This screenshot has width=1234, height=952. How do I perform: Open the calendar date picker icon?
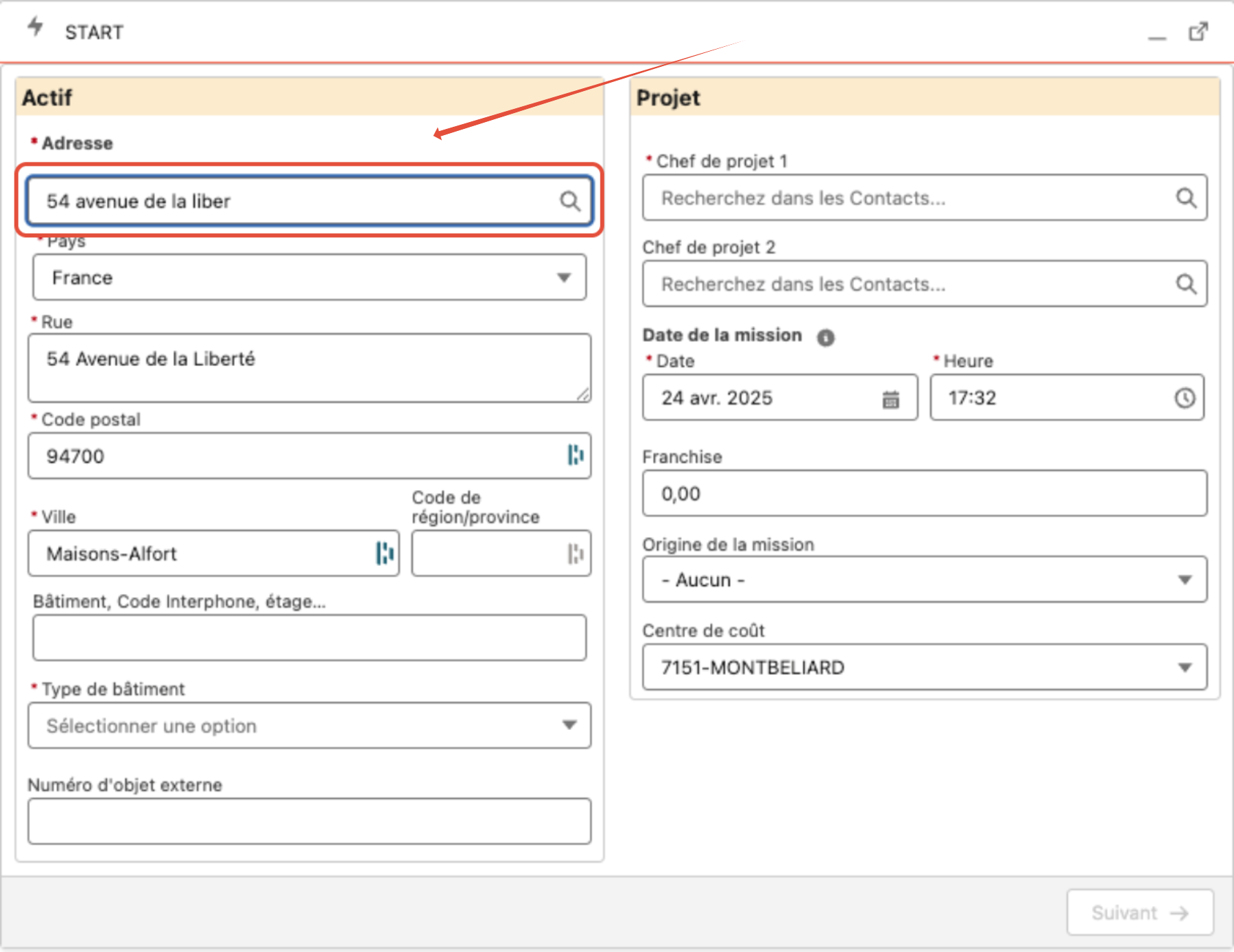tap(891, 398)
